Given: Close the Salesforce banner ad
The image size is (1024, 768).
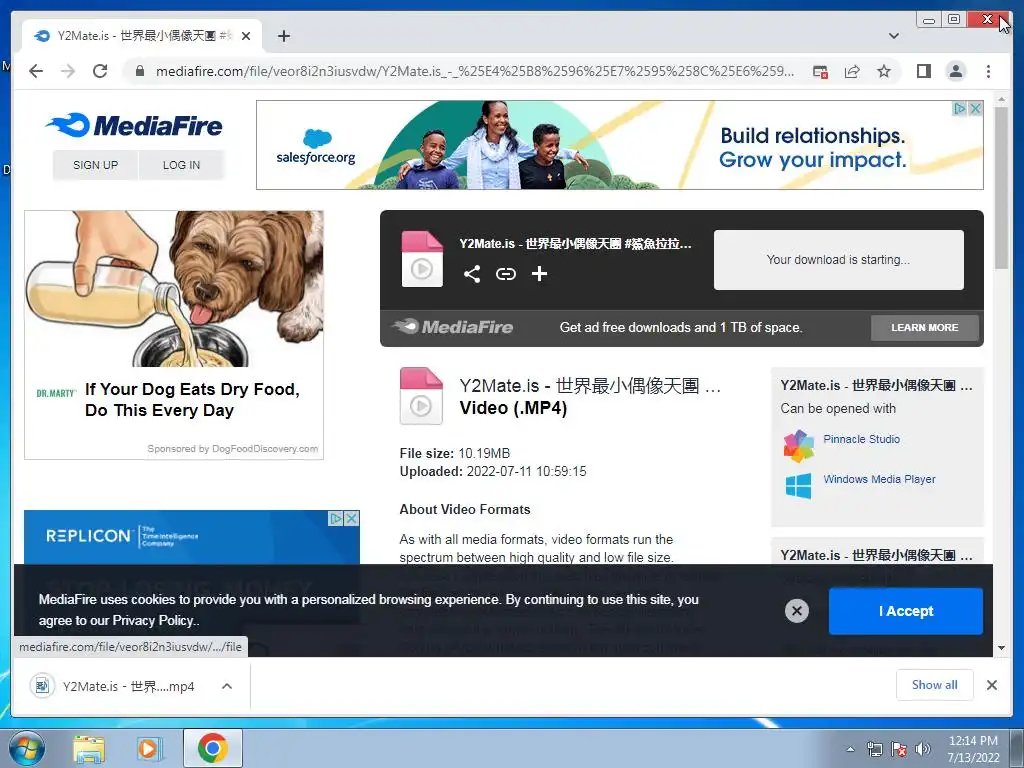Looking at the screenshot, I should point(975,108).
